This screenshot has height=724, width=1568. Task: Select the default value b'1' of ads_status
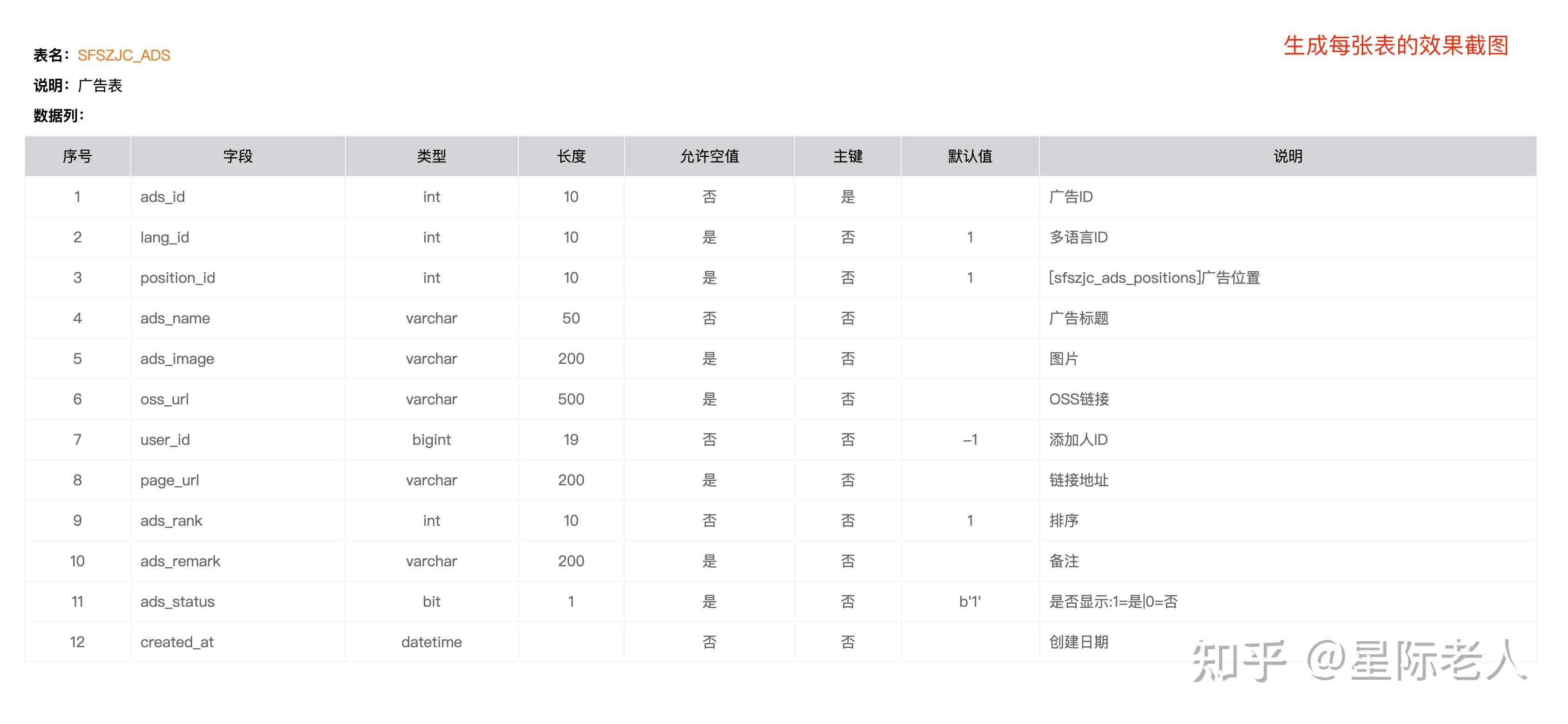[x=970, y=601]
